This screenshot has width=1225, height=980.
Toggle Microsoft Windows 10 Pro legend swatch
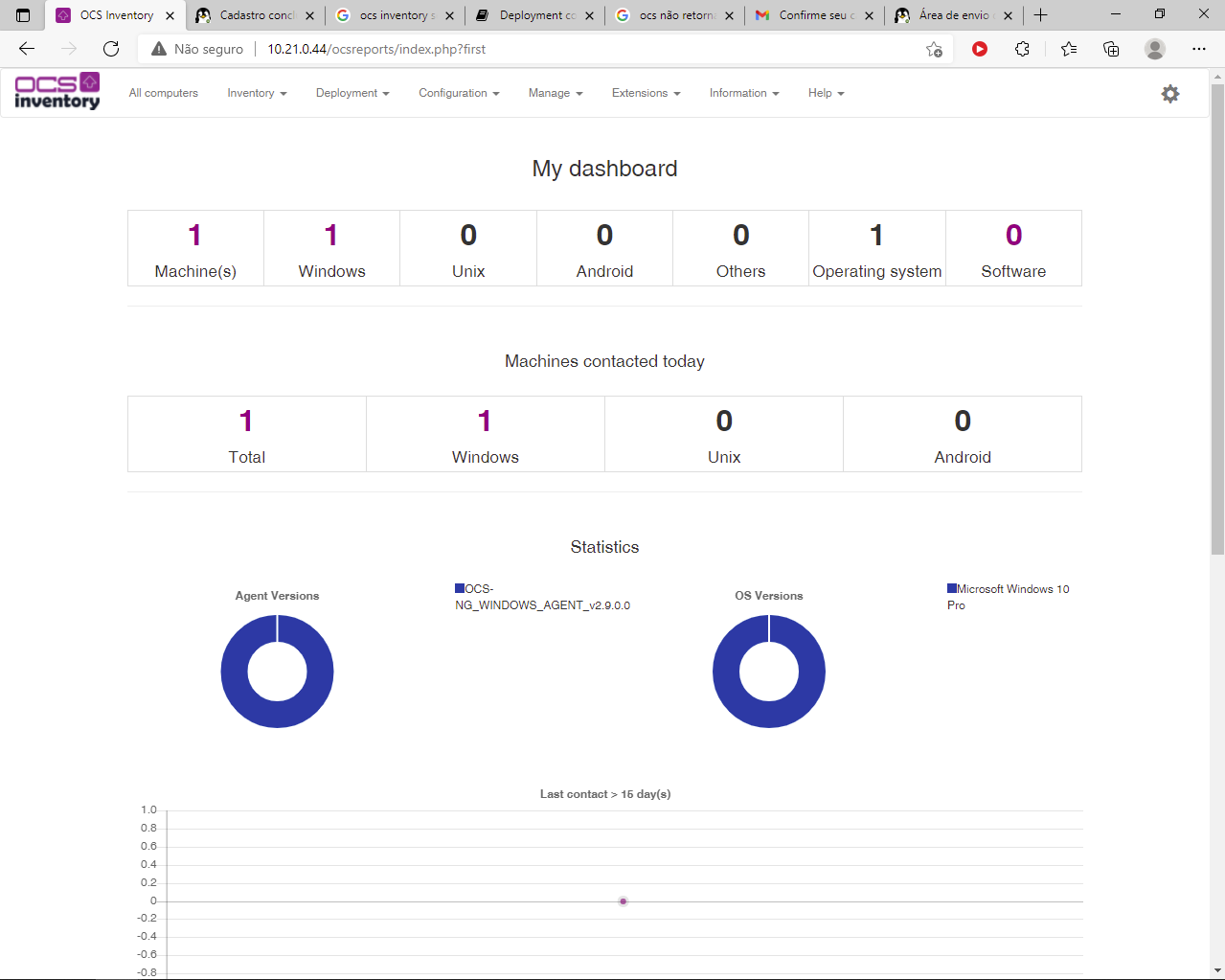[x=952, y=588]
